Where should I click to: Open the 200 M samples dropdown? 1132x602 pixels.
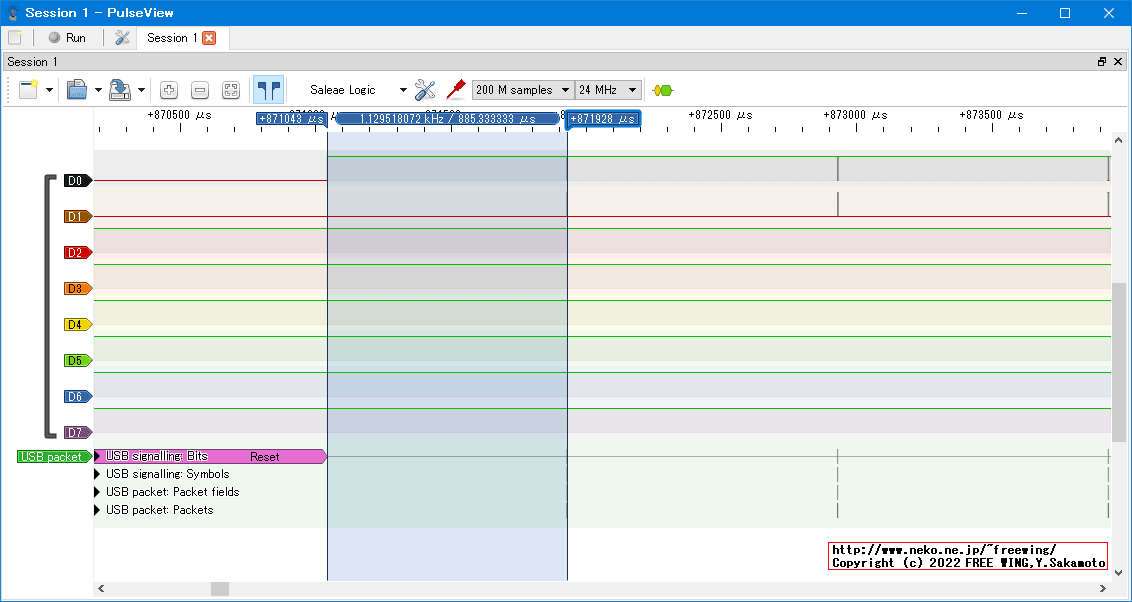[x=522, y=90]
